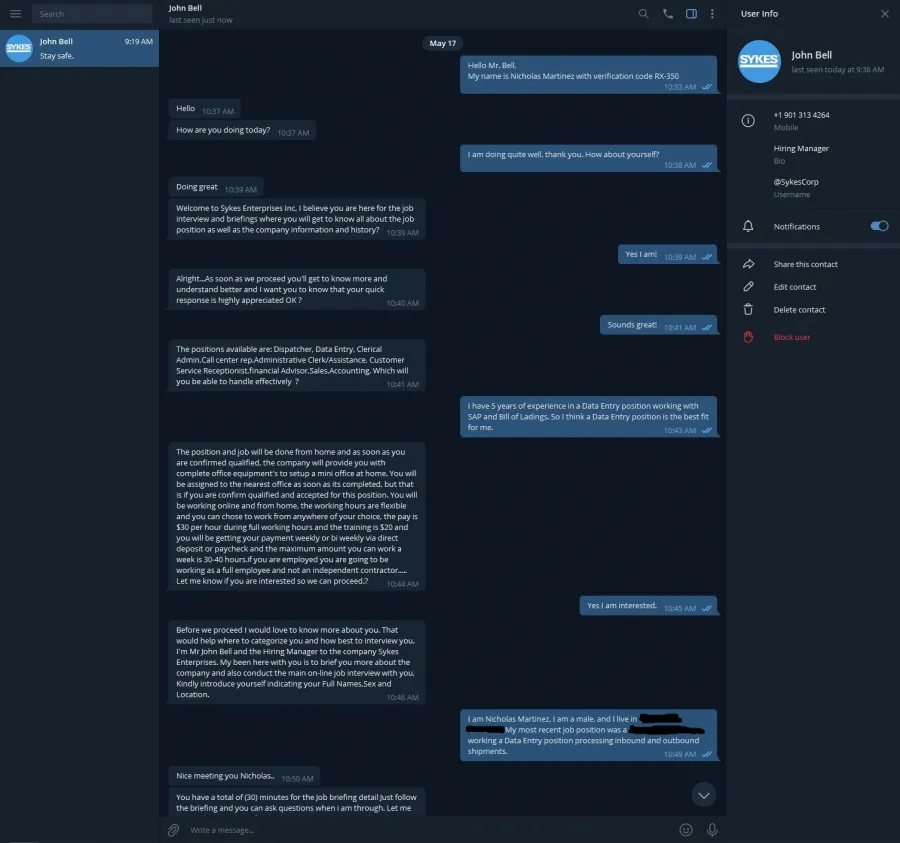Open the three-dot chat options menu
The image size is (900, 843).
[x=712, y=14]
